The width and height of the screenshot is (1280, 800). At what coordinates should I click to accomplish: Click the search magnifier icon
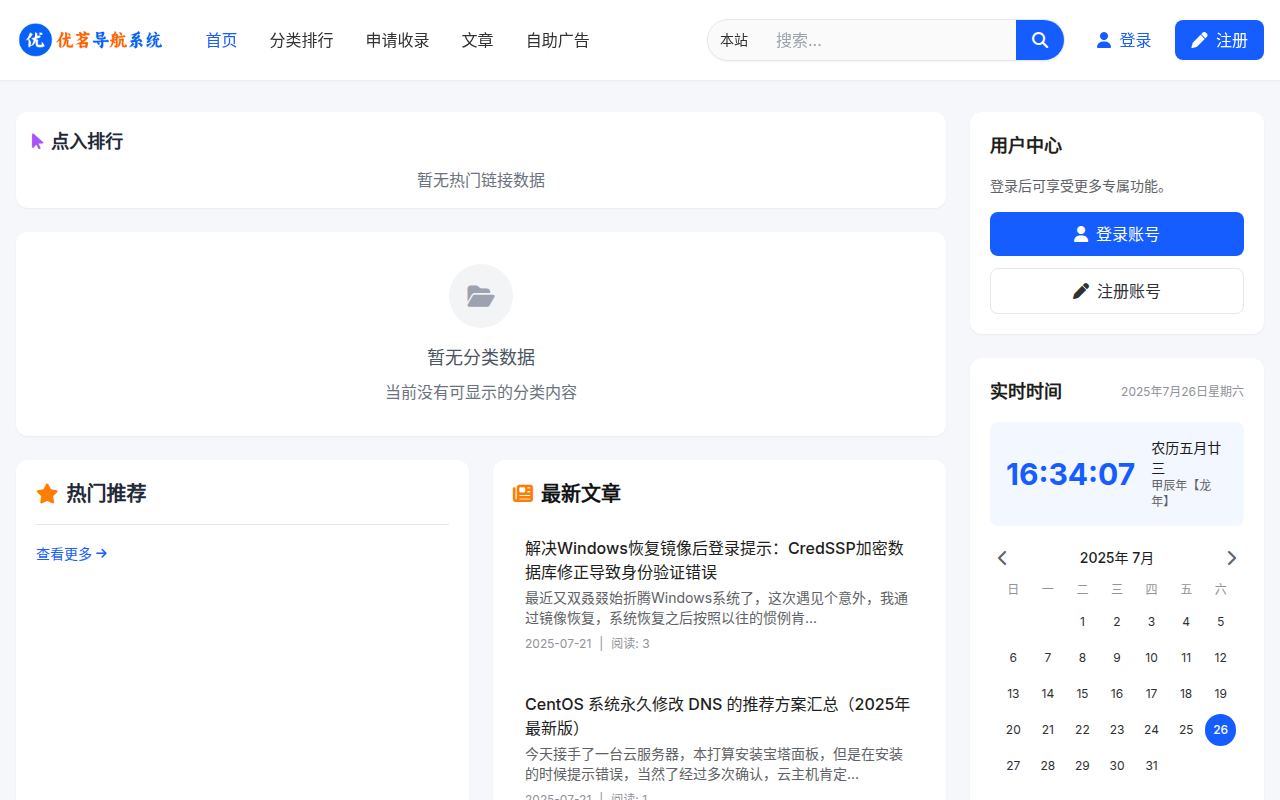coord(1039,40)
